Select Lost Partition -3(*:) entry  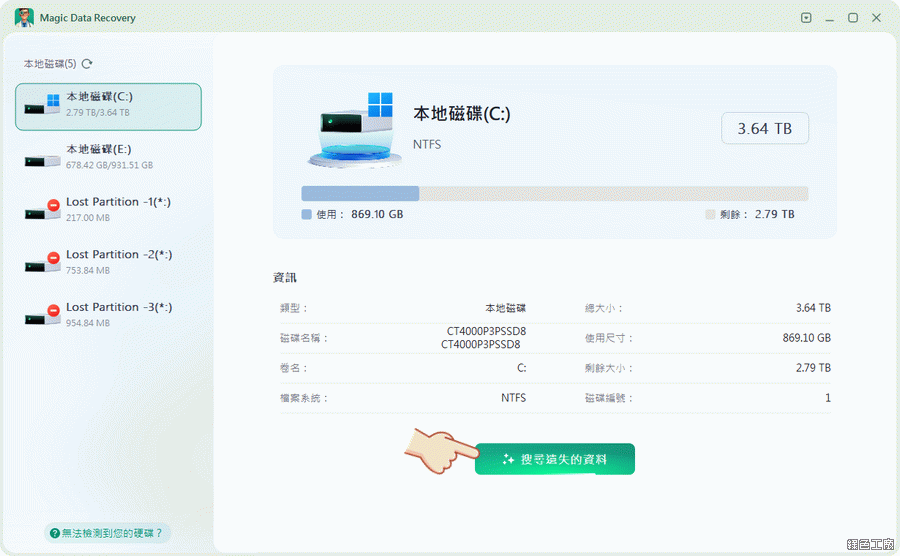(x=118, y=314)
